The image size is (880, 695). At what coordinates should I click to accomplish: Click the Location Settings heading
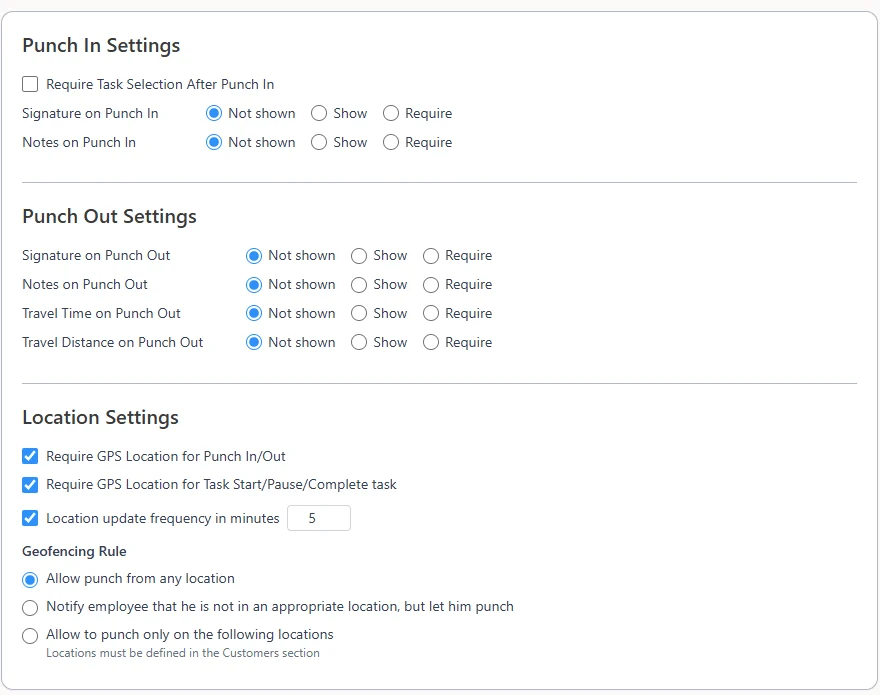pos(100,418)
